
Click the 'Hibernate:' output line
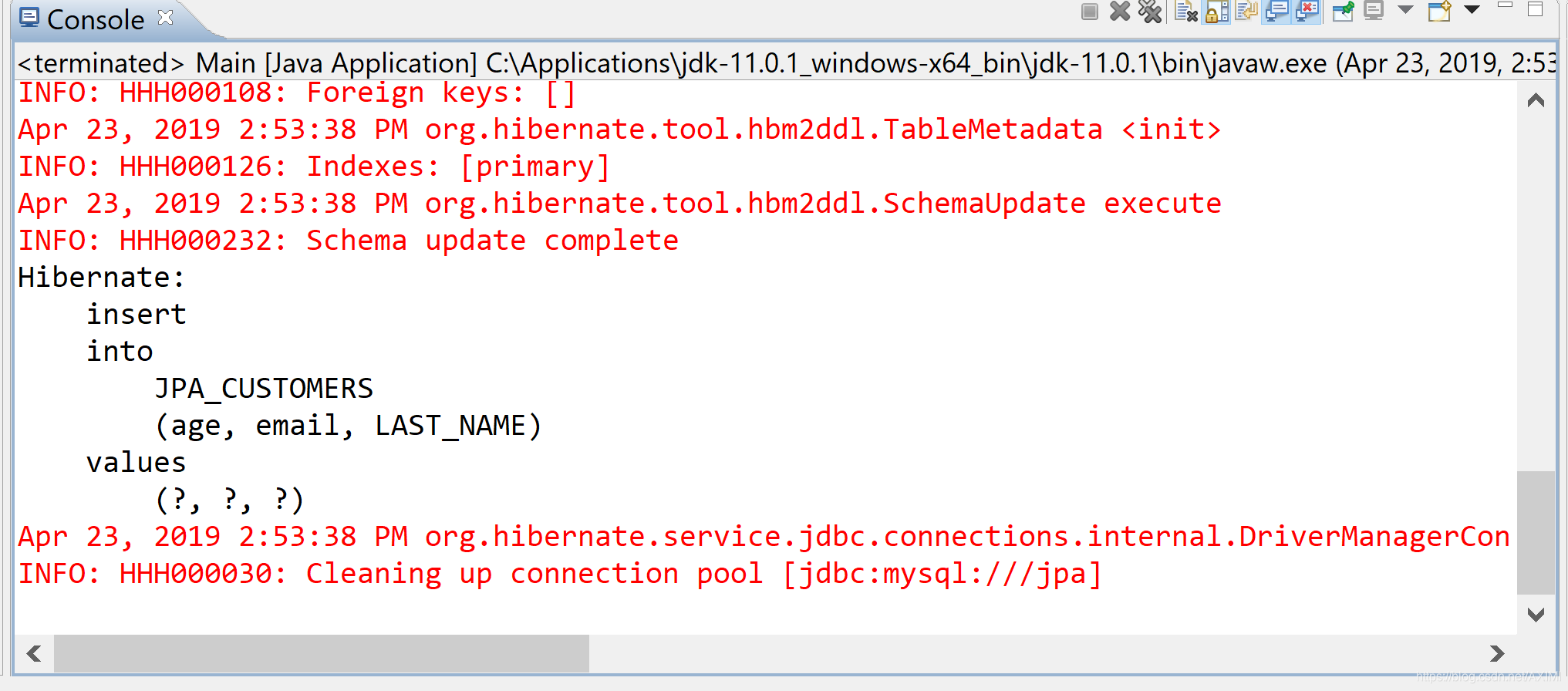(x=102, y=278)
